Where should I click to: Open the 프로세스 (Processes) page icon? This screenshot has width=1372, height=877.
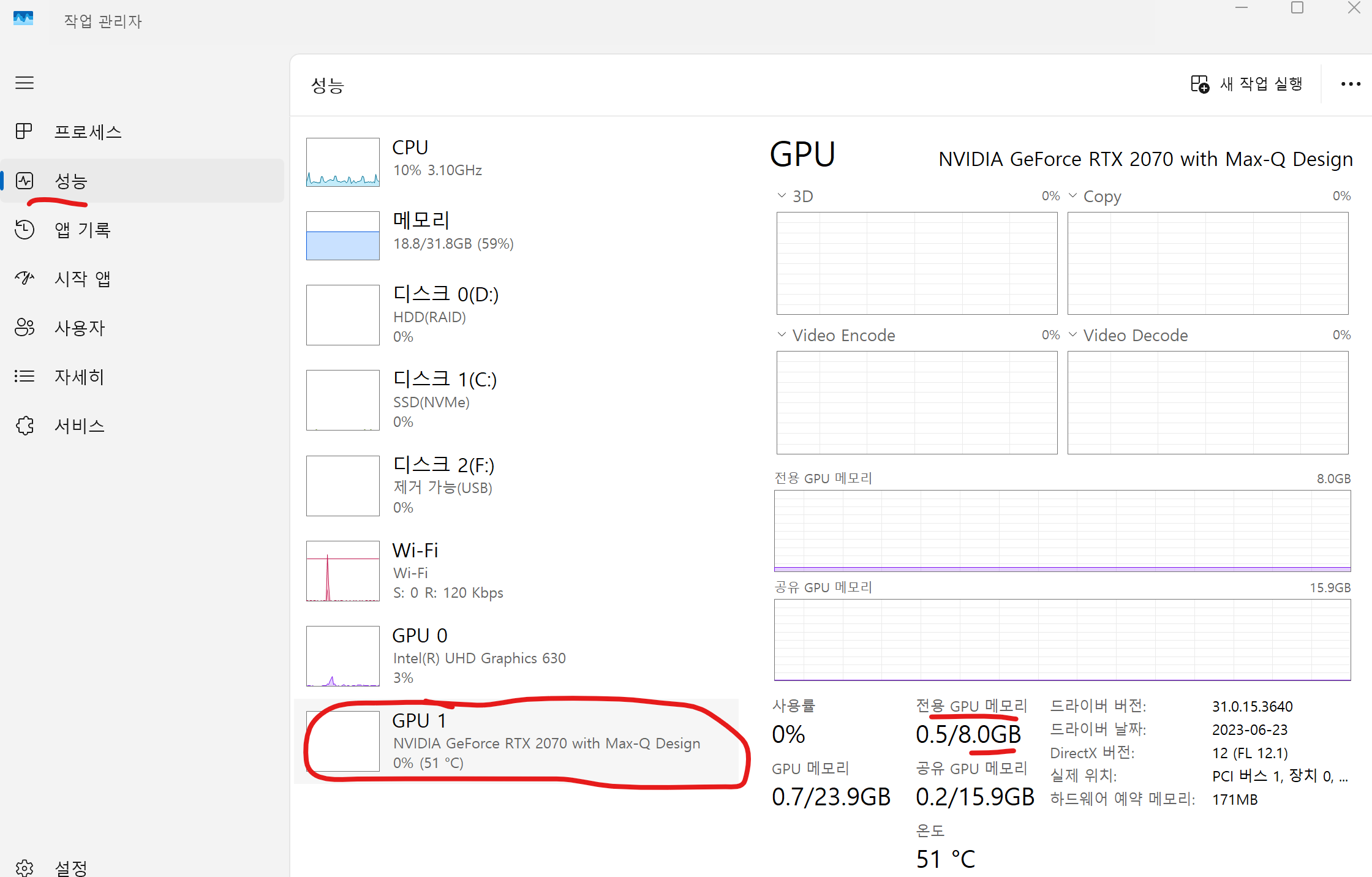point(24,131)
